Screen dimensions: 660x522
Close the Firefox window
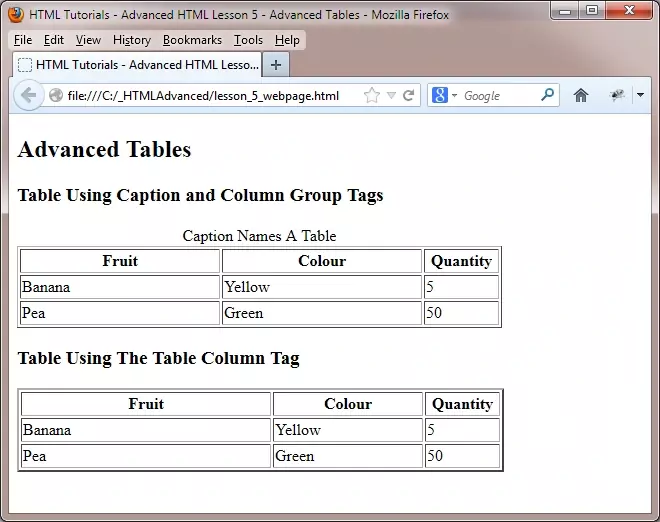(629, 11)
